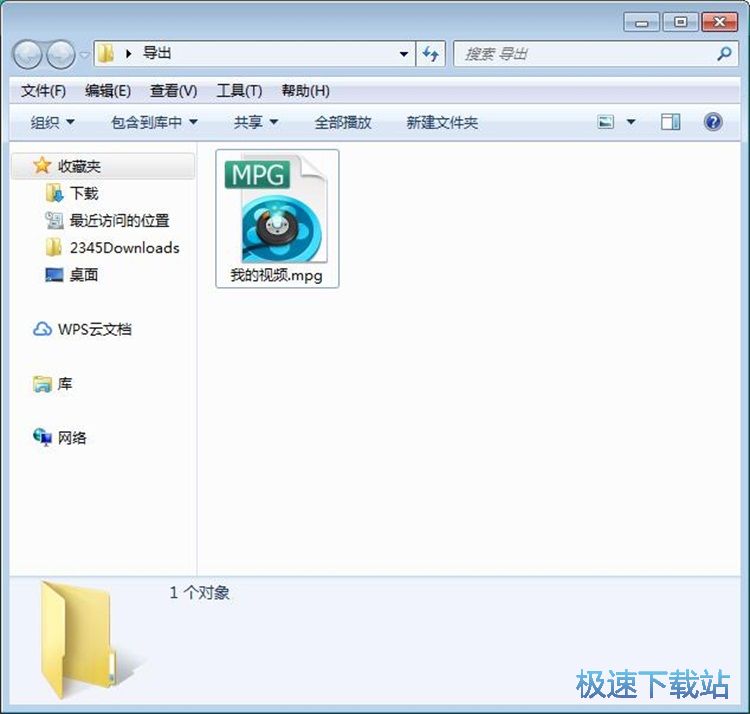Click the folder icon in address bar

[x=105, y=54]
